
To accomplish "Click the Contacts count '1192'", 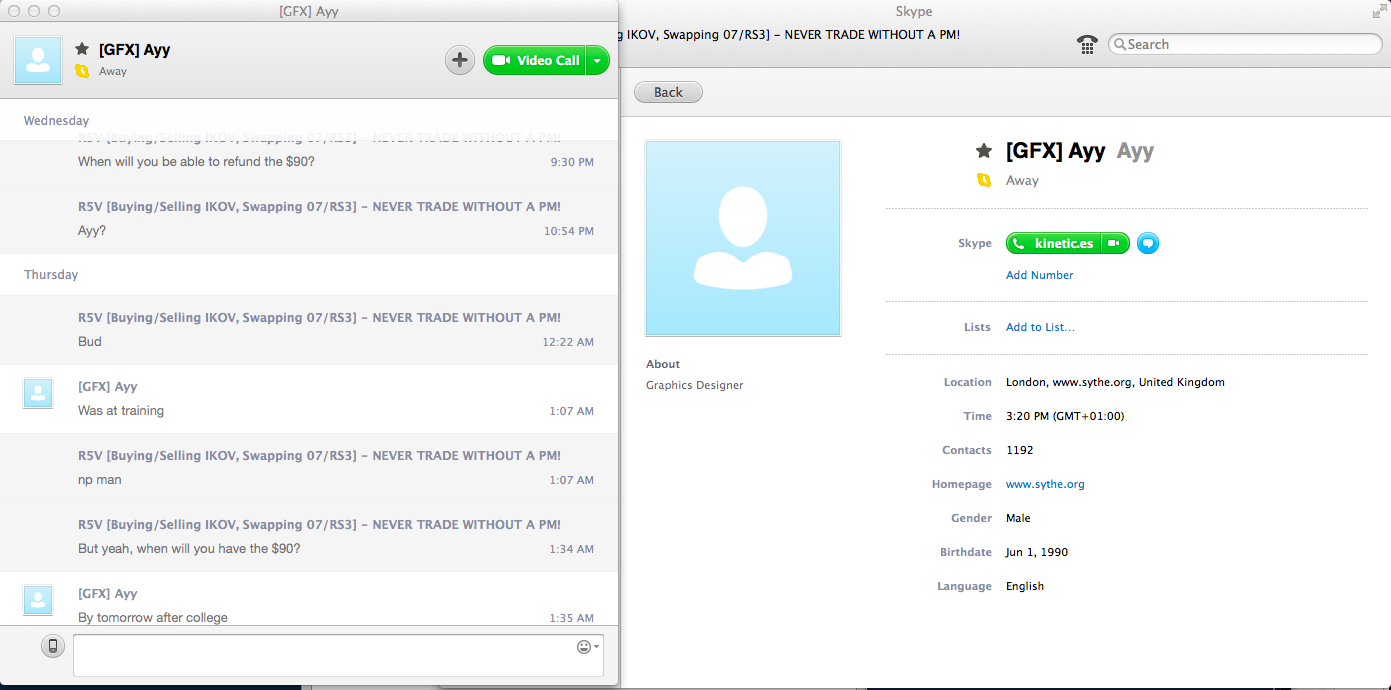I will [x=1020, y=450].
